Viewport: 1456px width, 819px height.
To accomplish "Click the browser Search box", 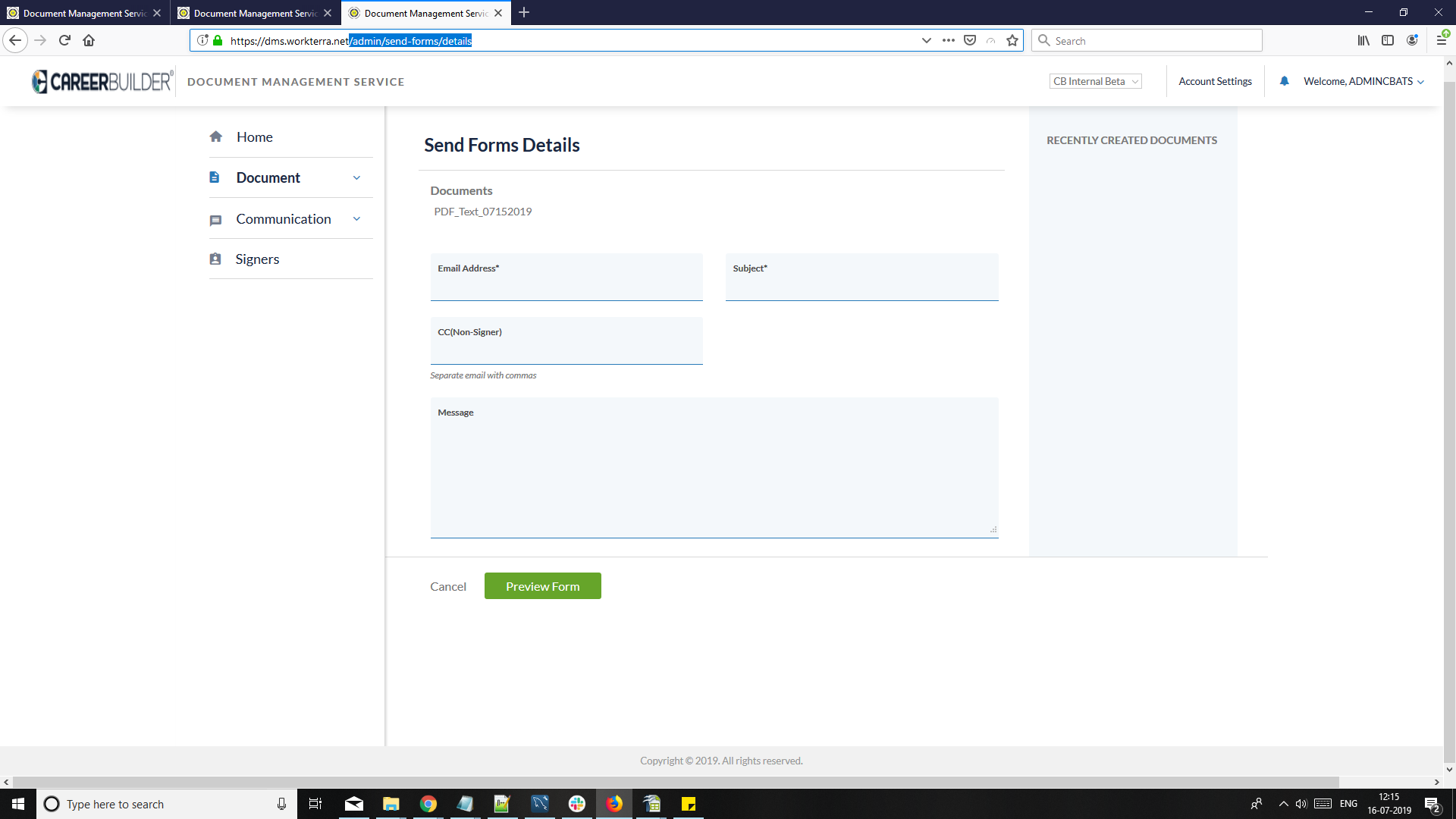I will pos(1147,40).
